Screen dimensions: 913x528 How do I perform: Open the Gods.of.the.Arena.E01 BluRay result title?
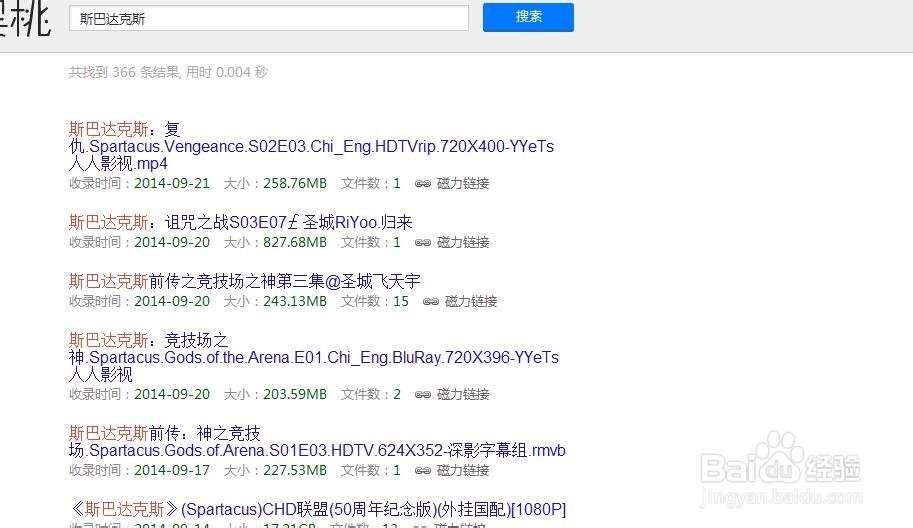point(314,357)
